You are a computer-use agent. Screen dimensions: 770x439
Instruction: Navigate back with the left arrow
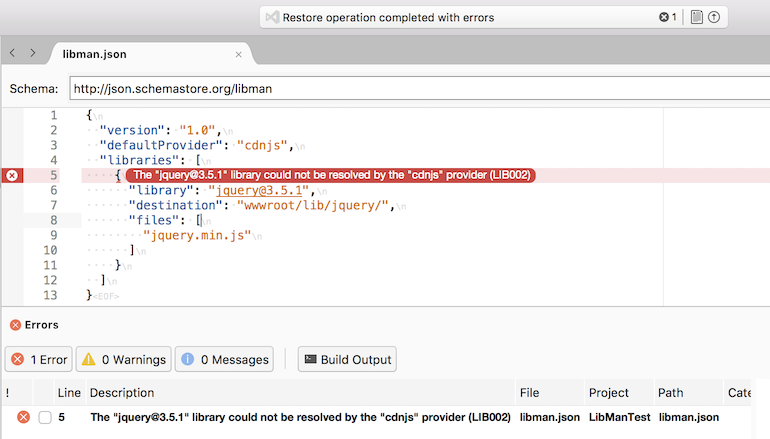tap(12, 53)
